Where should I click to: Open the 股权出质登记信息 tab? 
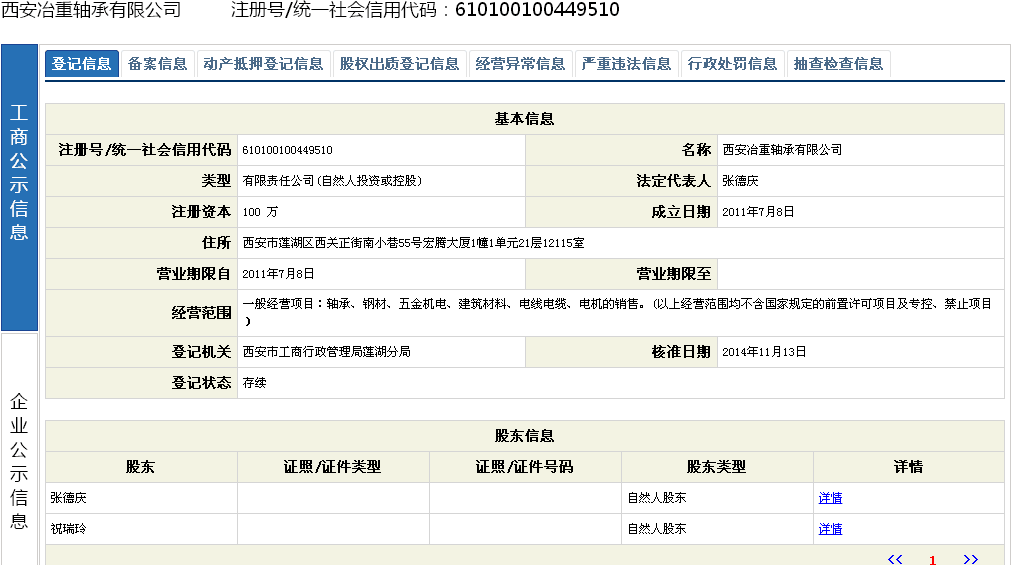coord(399,64)
